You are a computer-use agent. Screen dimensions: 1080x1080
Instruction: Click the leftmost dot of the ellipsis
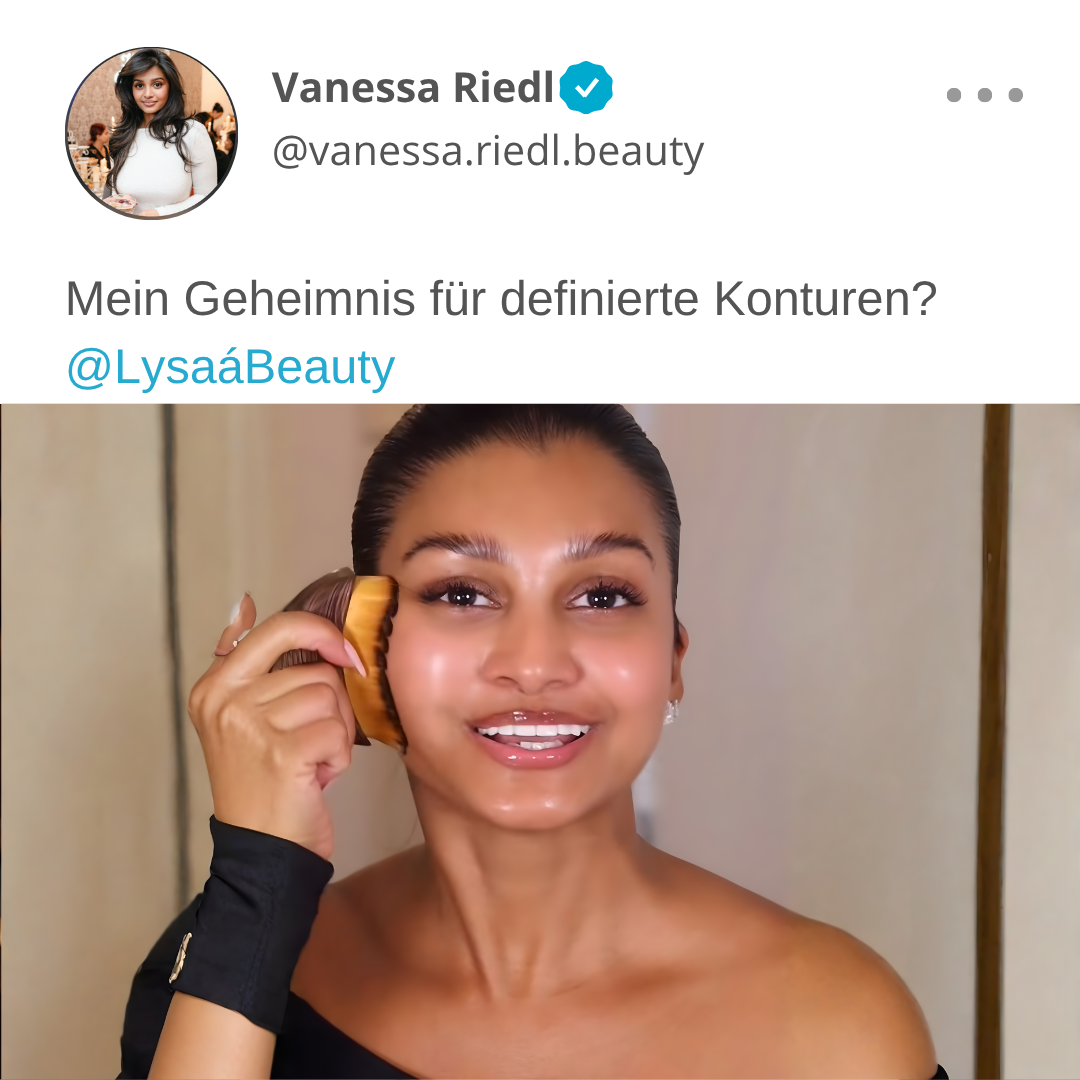tap(954, 95)
